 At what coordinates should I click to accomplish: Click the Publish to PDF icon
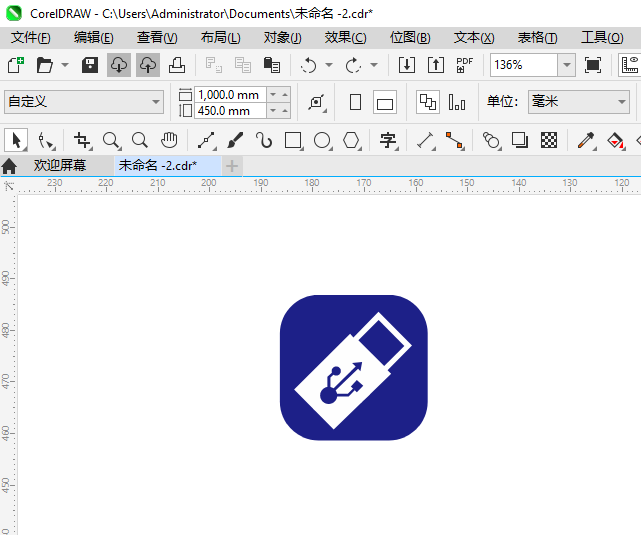(x=464, y=65)
